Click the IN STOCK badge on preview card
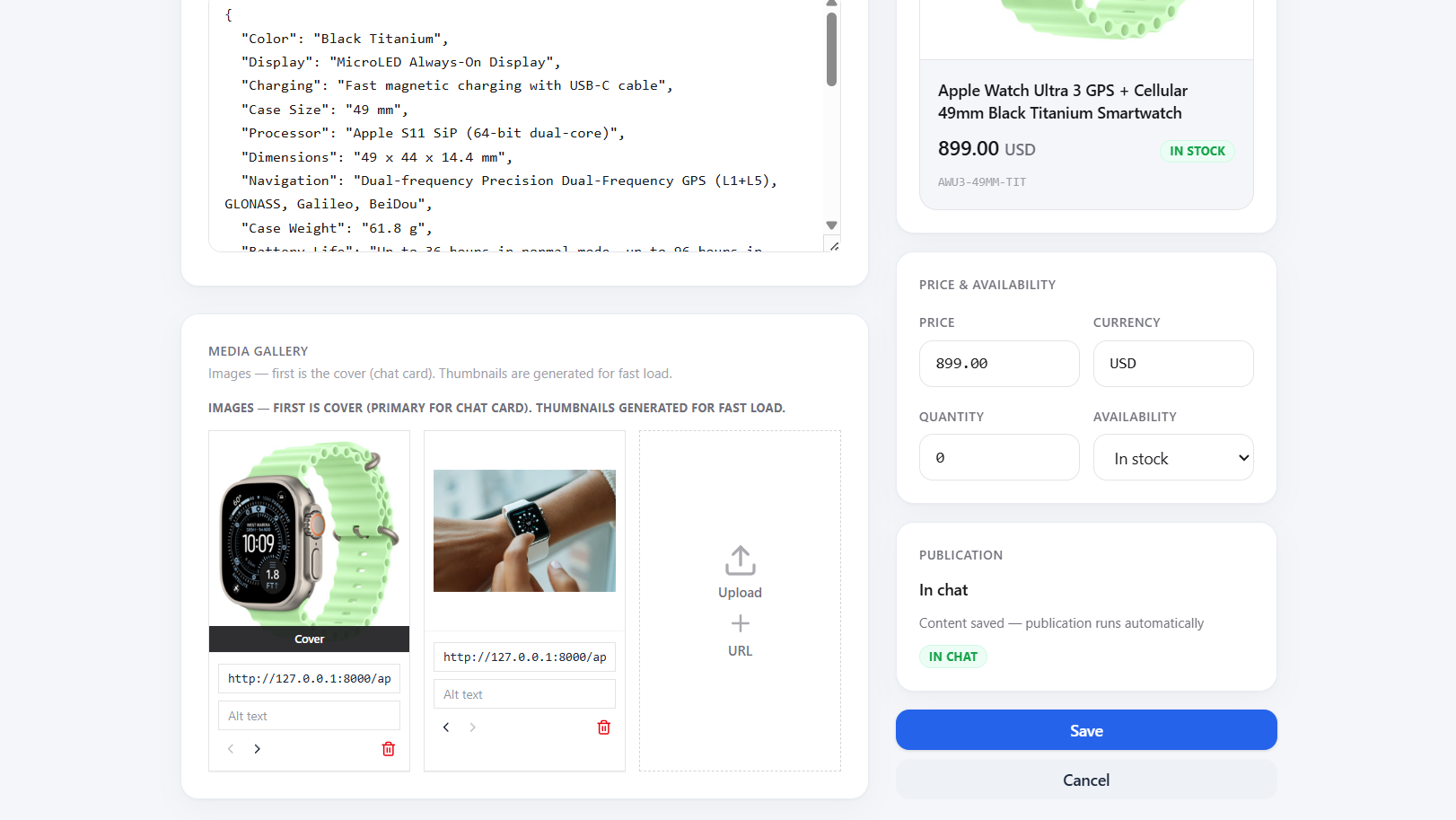The height and width of the screenshot is (820, 1456). tap(1197, 151)
